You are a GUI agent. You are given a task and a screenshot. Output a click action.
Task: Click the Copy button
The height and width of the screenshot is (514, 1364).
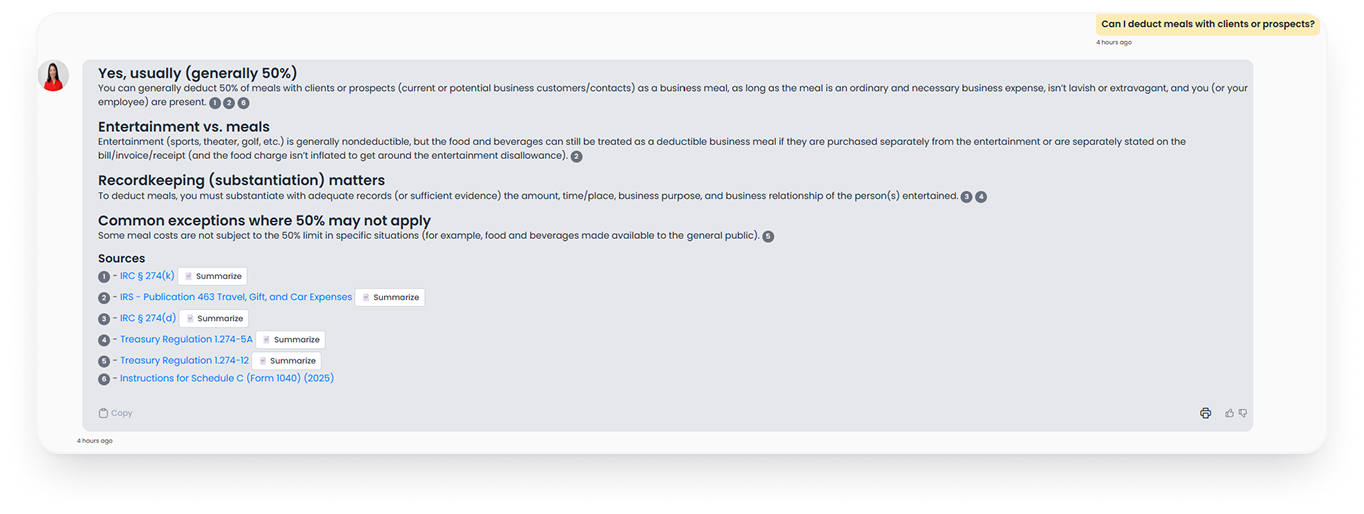click(115, 413)
